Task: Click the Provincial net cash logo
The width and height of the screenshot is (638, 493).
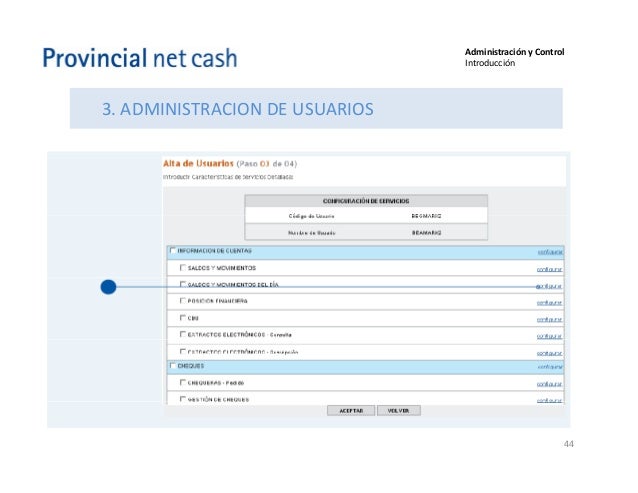Action: coord(140,58)
